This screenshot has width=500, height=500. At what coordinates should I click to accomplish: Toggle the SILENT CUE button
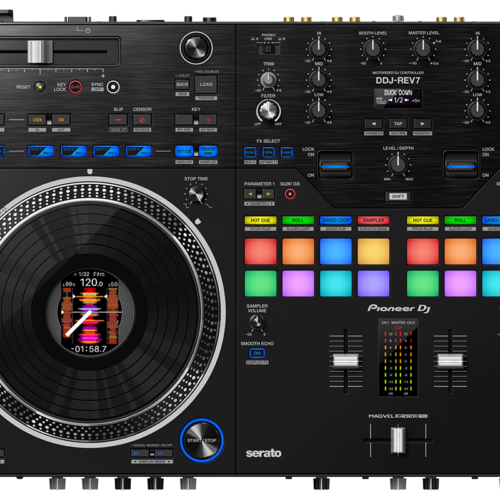pyautogui.click(x=290, y=194)
